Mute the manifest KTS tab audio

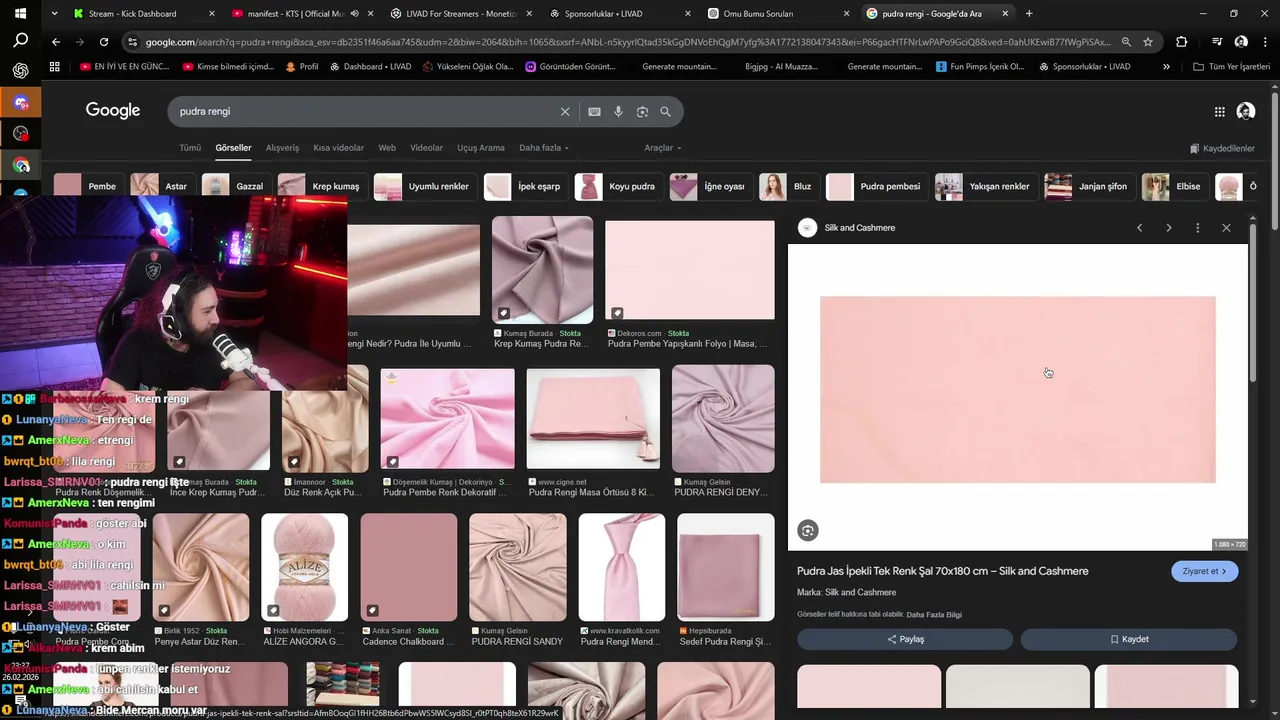354,14
